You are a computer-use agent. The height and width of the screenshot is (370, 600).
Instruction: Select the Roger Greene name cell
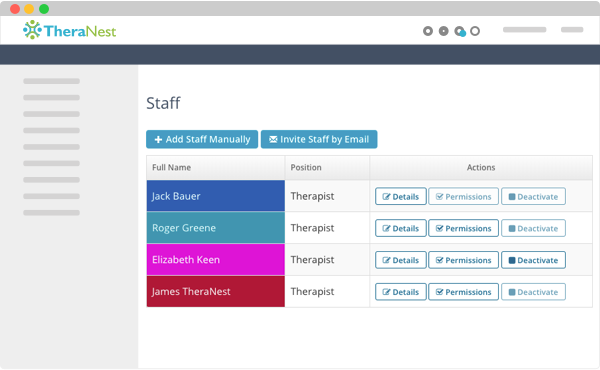point(216,228)
